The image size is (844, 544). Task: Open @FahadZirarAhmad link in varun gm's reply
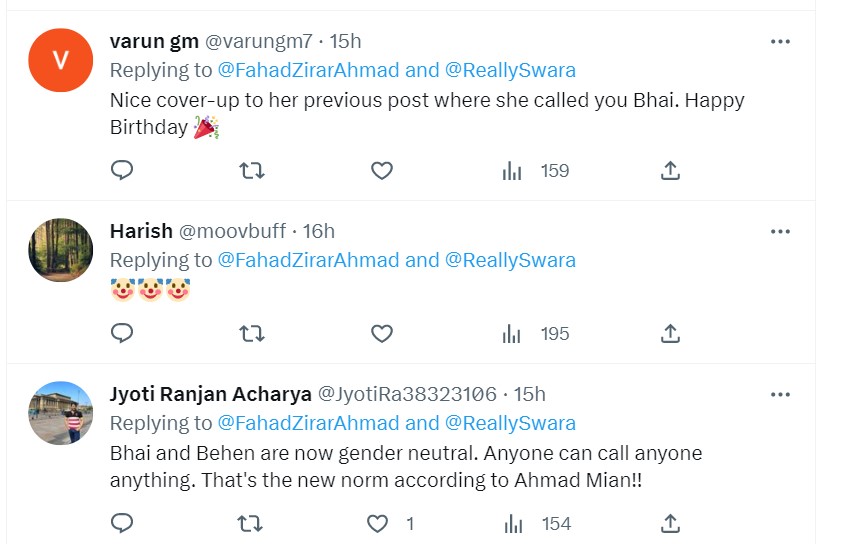[308, 70]
